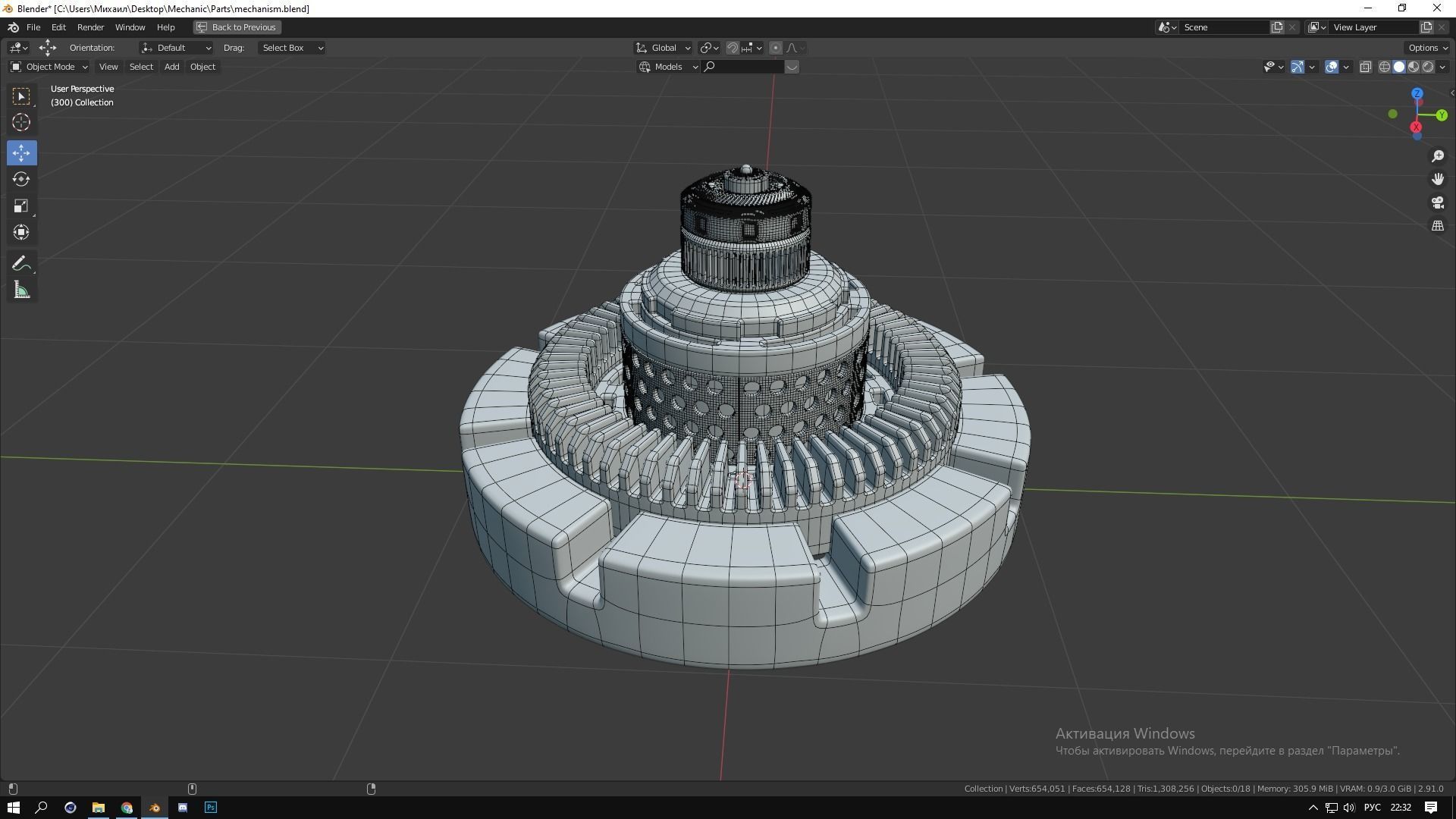Open visibility and selectability filter dropdown
The height and width of the screenshot is (819, 1456).
coord(1273,67)
